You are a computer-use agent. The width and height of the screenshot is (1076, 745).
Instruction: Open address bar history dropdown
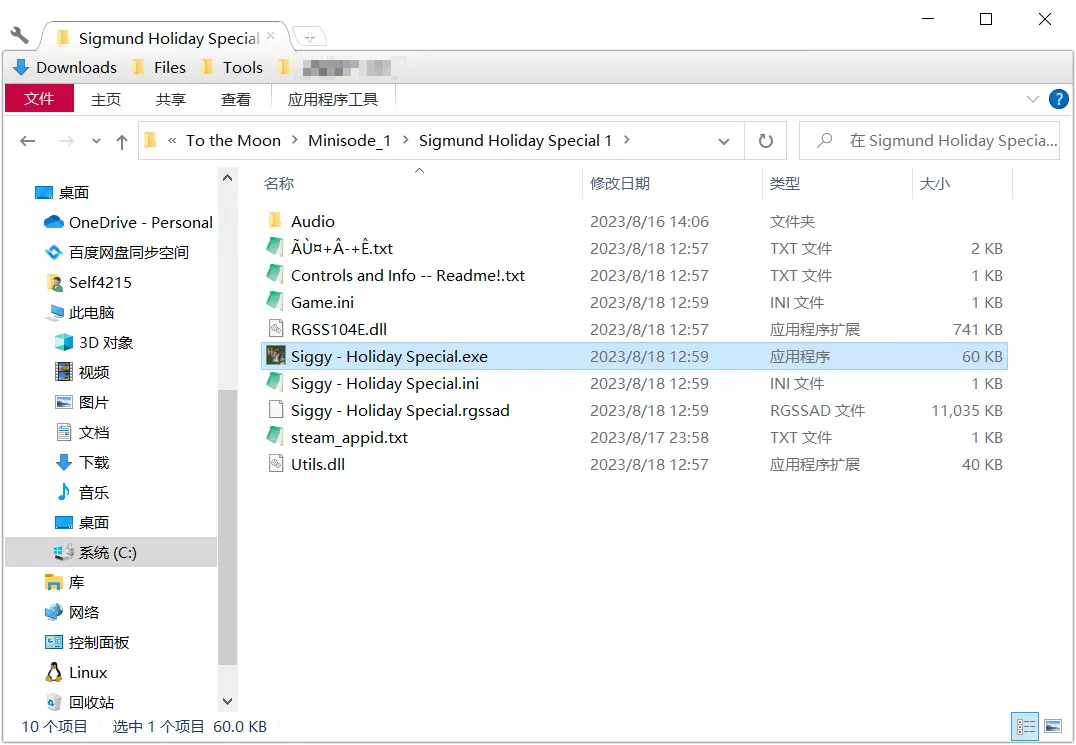coord(724,141)
